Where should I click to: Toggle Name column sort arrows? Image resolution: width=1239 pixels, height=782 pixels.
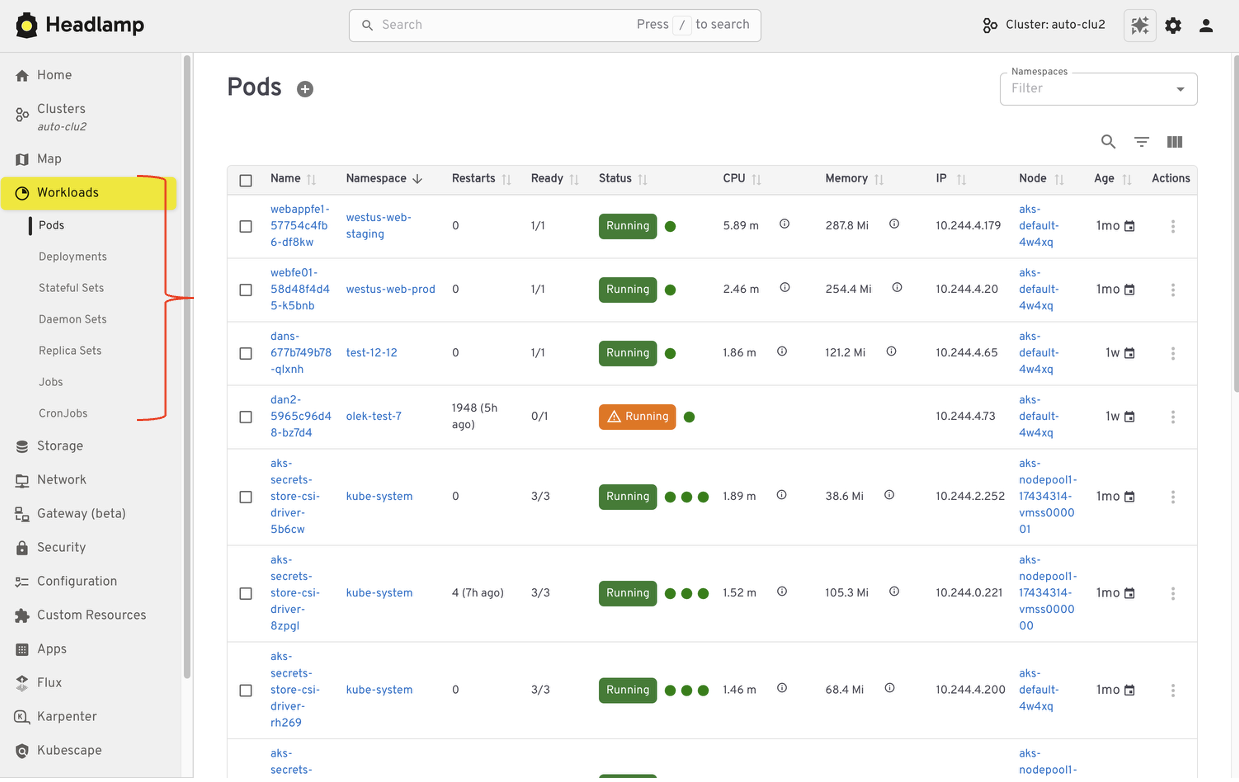pyautogui.click(x=310, y=179)
